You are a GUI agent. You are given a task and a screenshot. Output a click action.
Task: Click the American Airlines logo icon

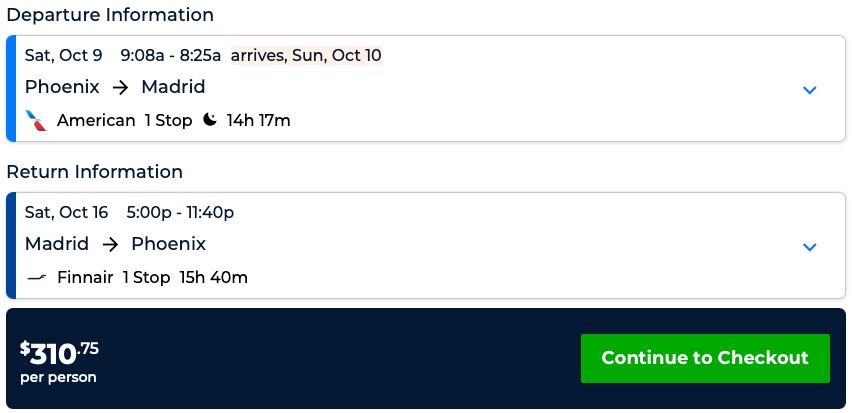click(x=36, y=121)
